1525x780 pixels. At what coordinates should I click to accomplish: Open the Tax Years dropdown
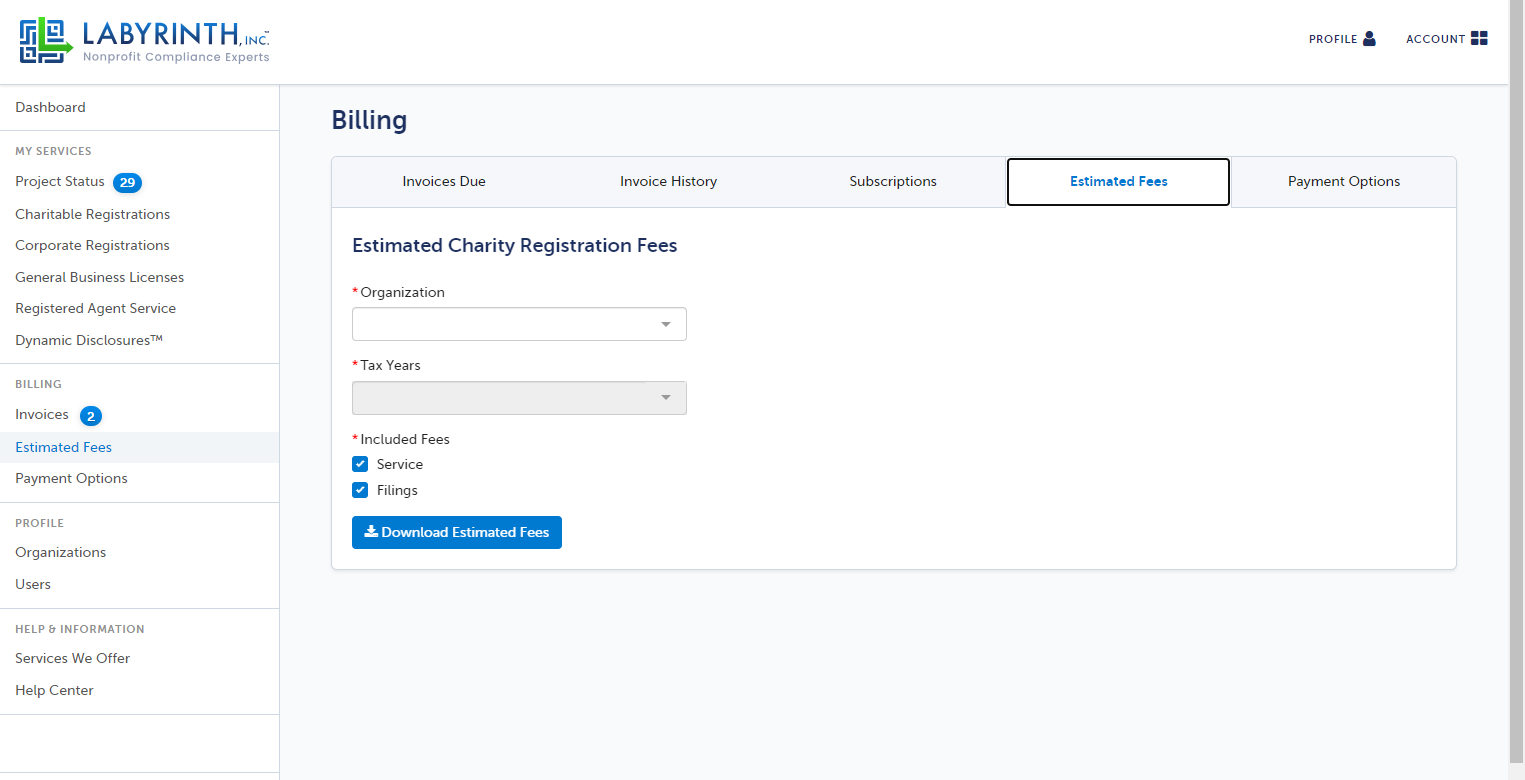tap(519, 398)
